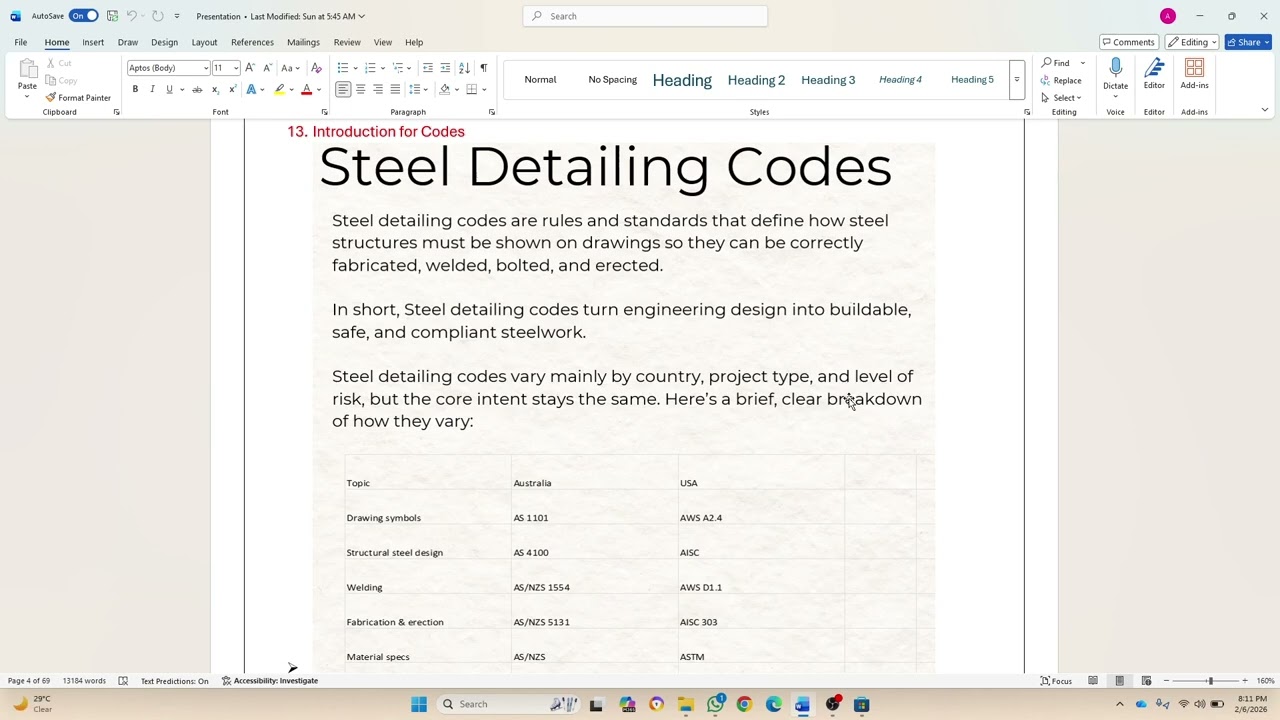Click the title bar Search box

645,16
